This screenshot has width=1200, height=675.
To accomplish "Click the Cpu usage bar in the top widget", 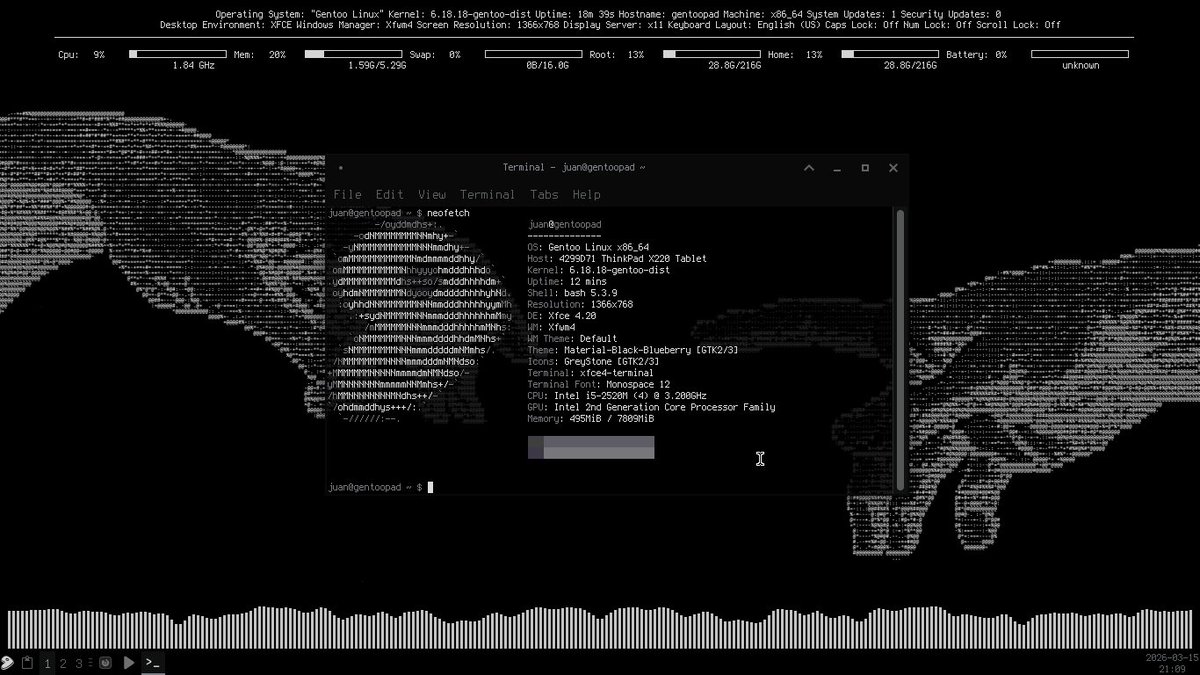I will tap(177, 55).
